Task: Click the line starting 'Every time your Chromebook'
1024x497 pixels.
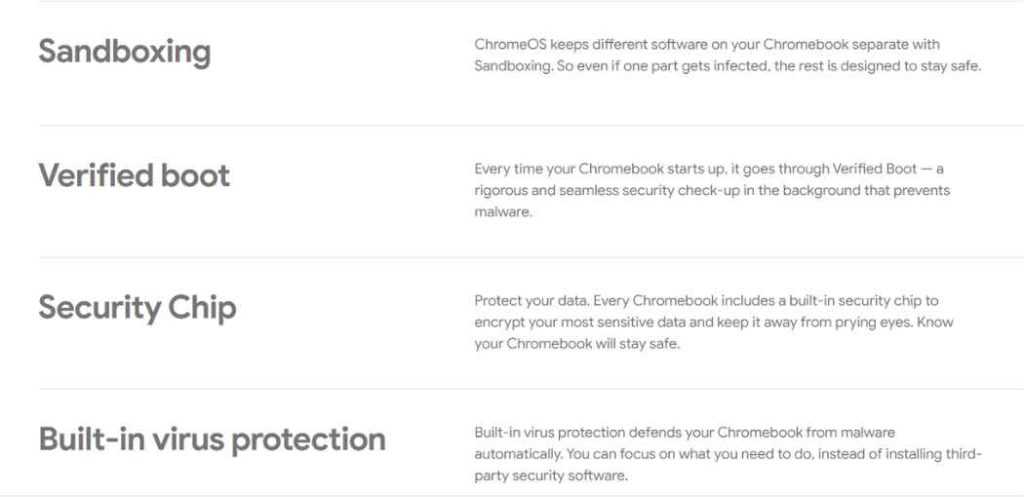Action: 709,169
